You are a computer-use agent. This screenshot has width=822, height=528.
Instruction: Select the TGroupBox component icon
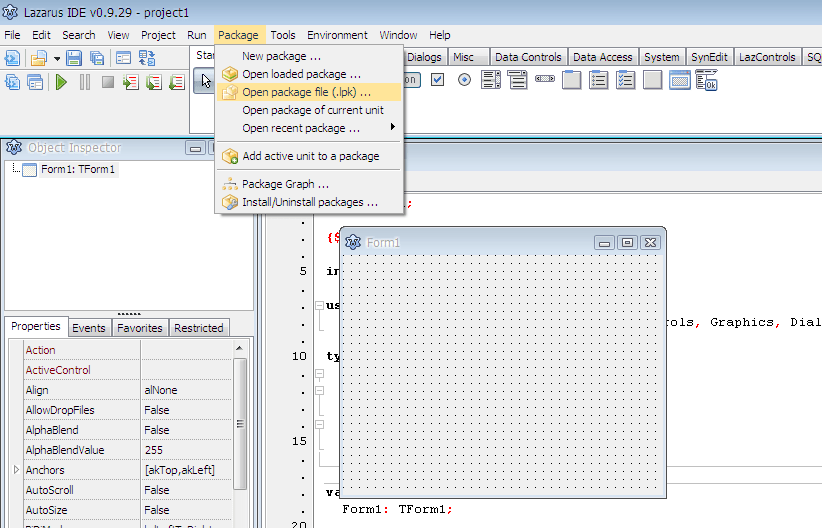(571, 80)
